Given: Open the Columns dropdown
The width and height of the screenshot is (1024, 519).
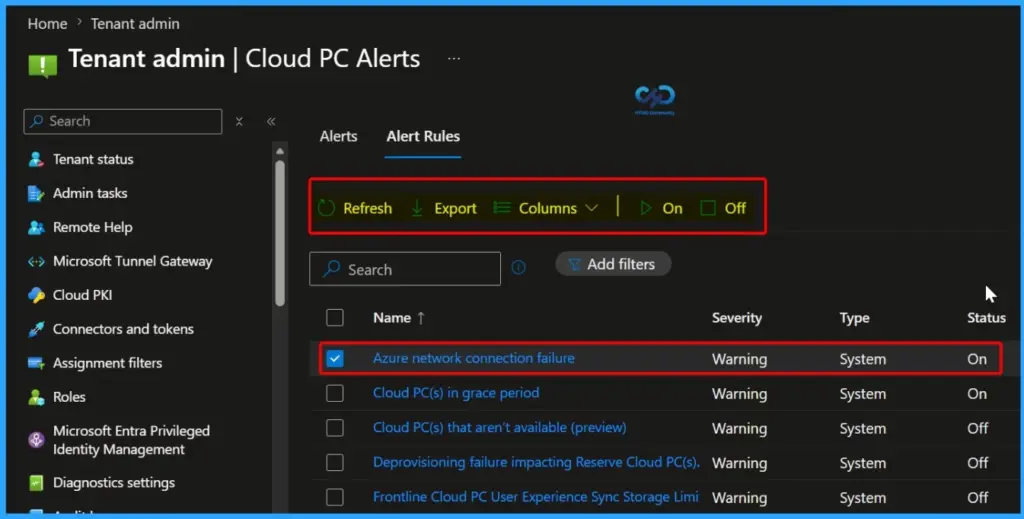Looking at the screenshot, I should [545, 208].
